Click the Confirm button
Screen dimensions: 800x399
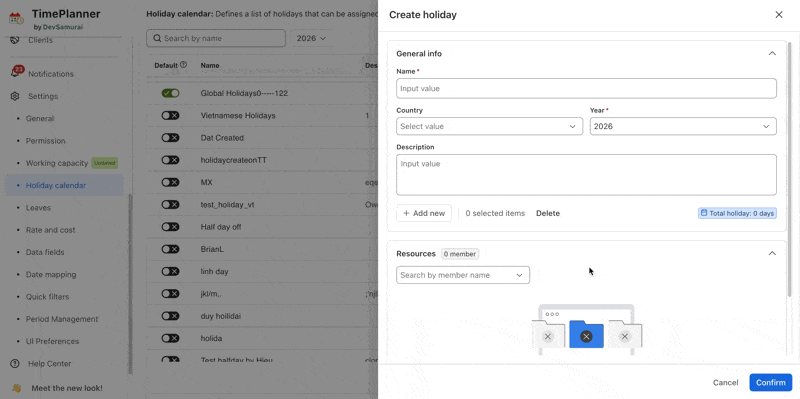point(770,383)
